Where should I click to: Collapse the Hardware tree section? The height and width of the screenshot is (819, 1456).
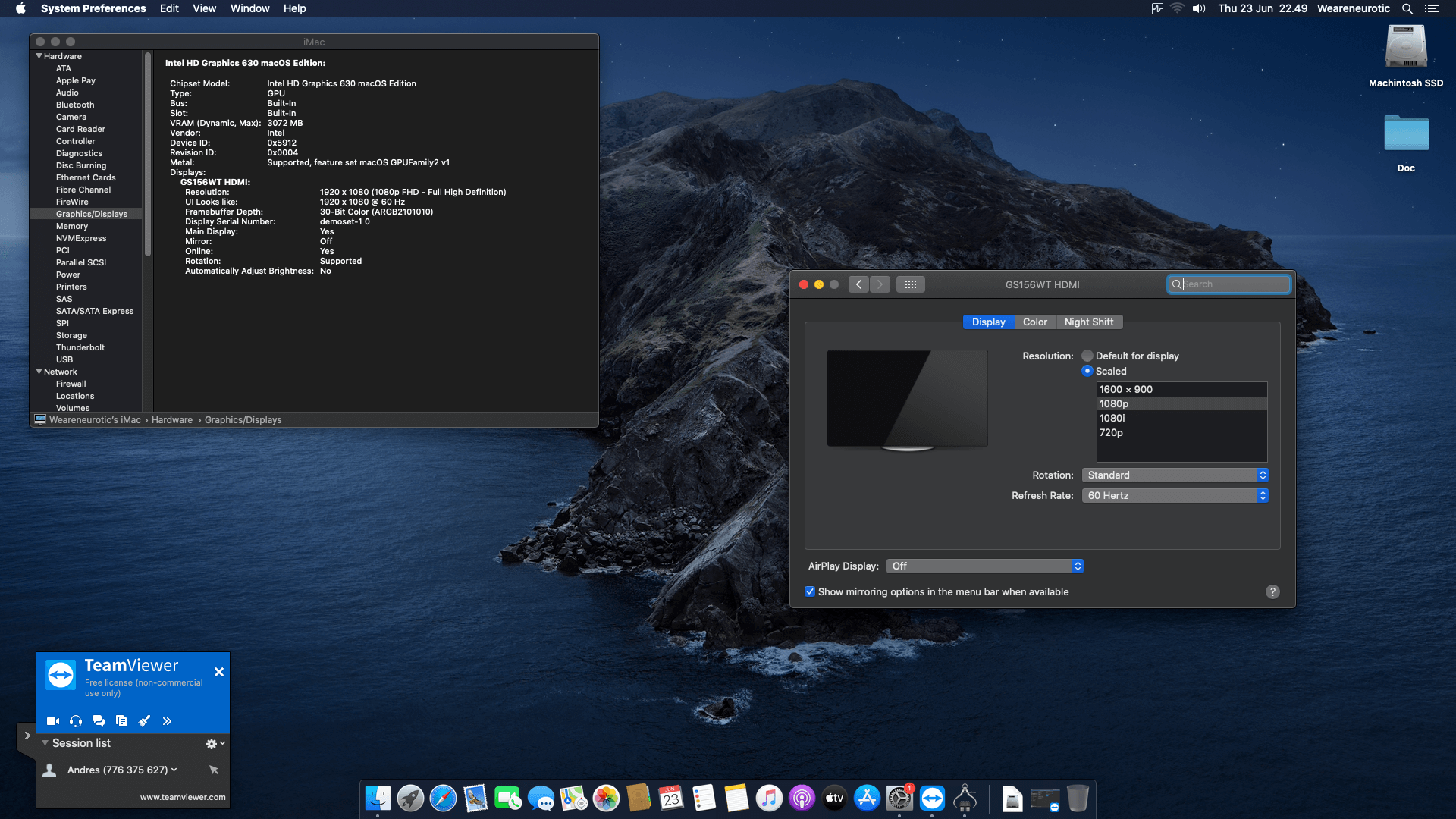(39, 56)
